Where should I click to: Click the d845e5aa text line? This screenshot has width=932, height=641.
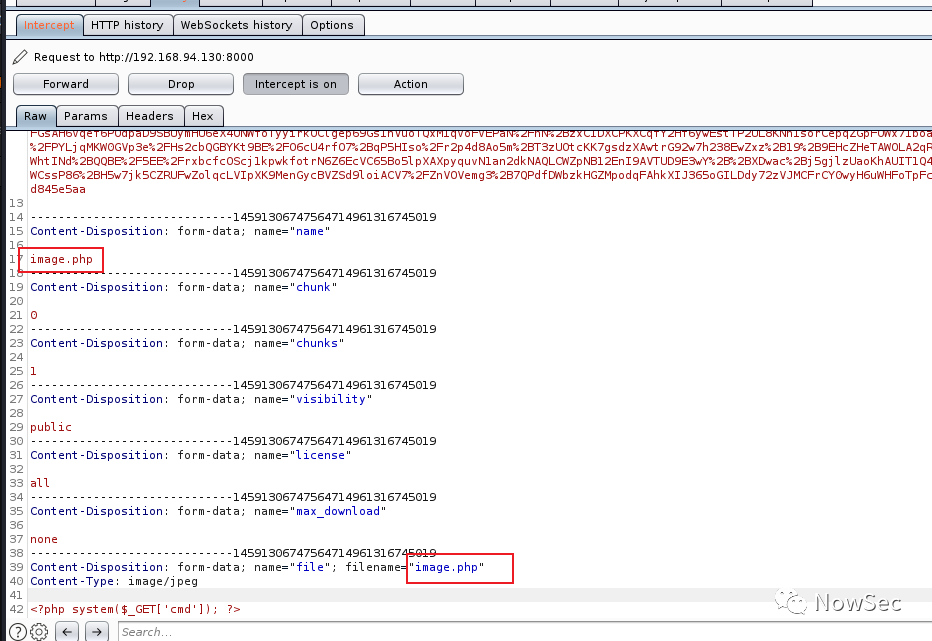click(58, 189)
